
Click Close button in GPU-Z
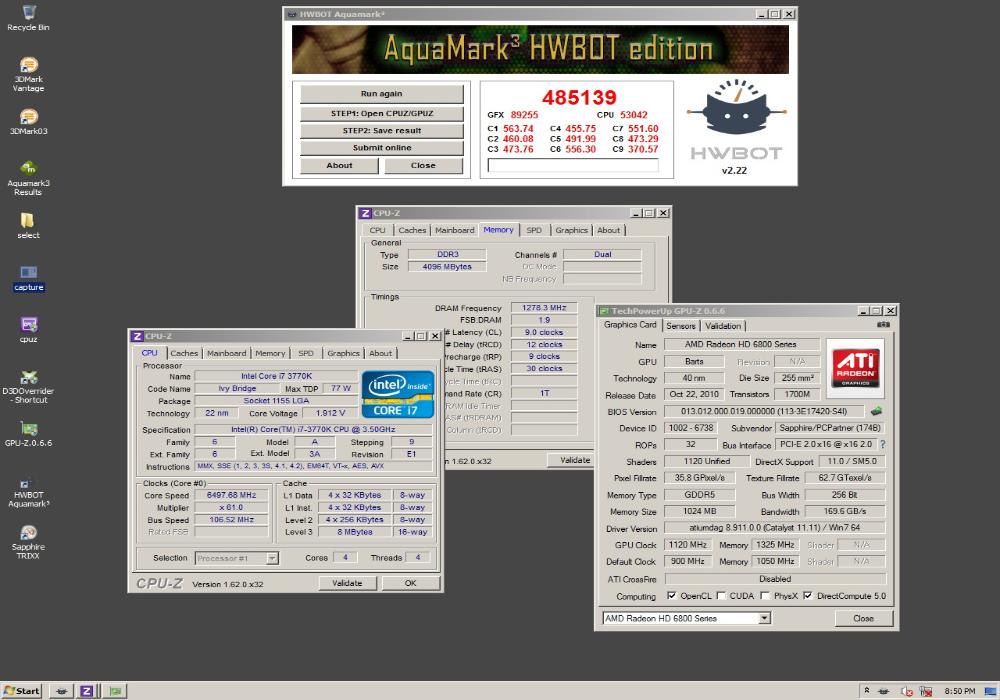[864, 618]
